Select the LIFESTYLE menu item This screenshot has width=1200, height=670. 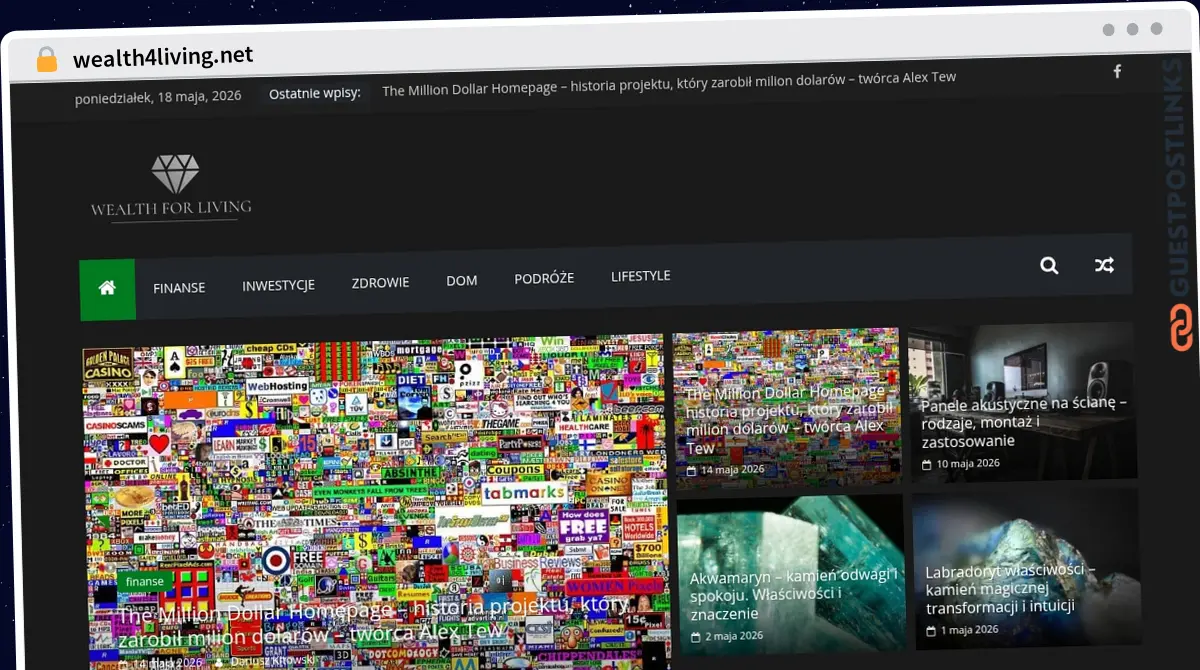pos(641,276)
